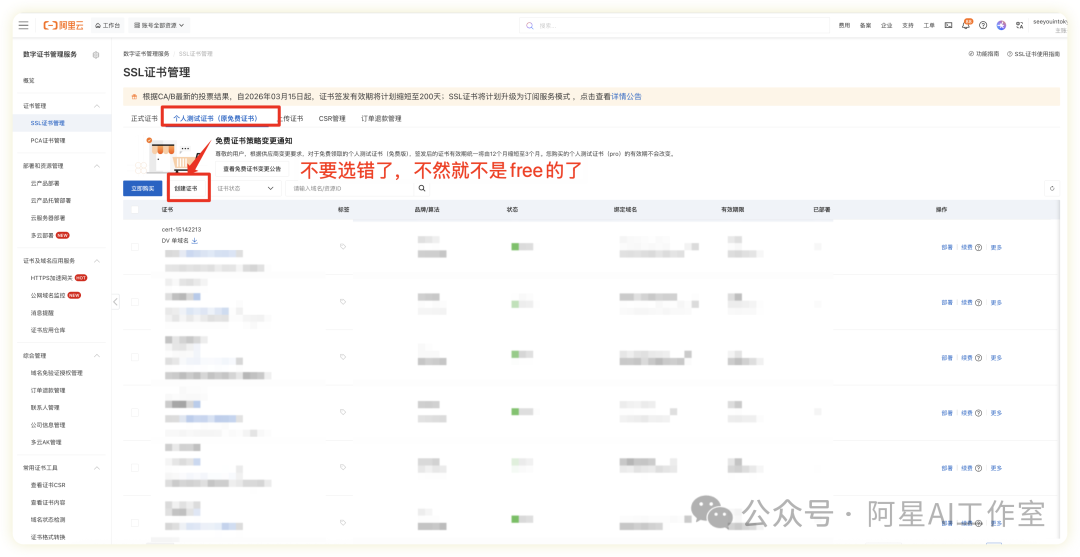Collapse the 证书及域名应用服务 group
1080x557 pixels.
click(97, 261)
